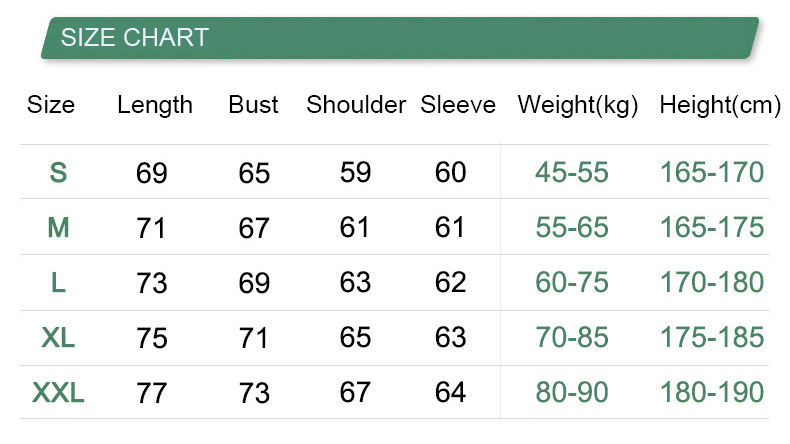
Task: Click the 60-75 weight range
Action: (572, 283)
